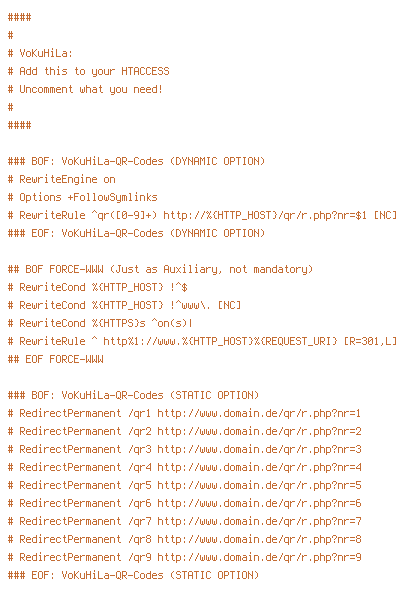Screen dimensions: 406x592
Task: Click the 'Add this to your HTACCESS' line
Action: coord(88,71)
